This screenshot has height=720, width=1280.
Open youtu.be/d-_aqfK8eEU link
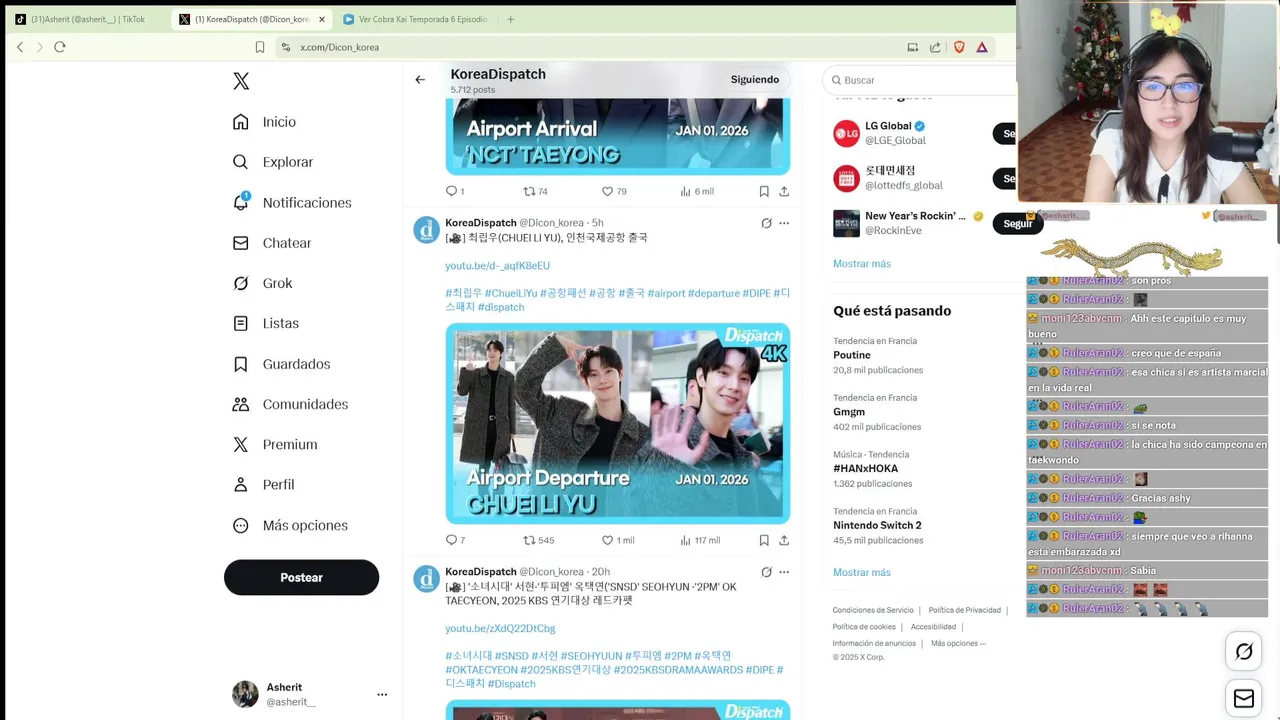497,266
